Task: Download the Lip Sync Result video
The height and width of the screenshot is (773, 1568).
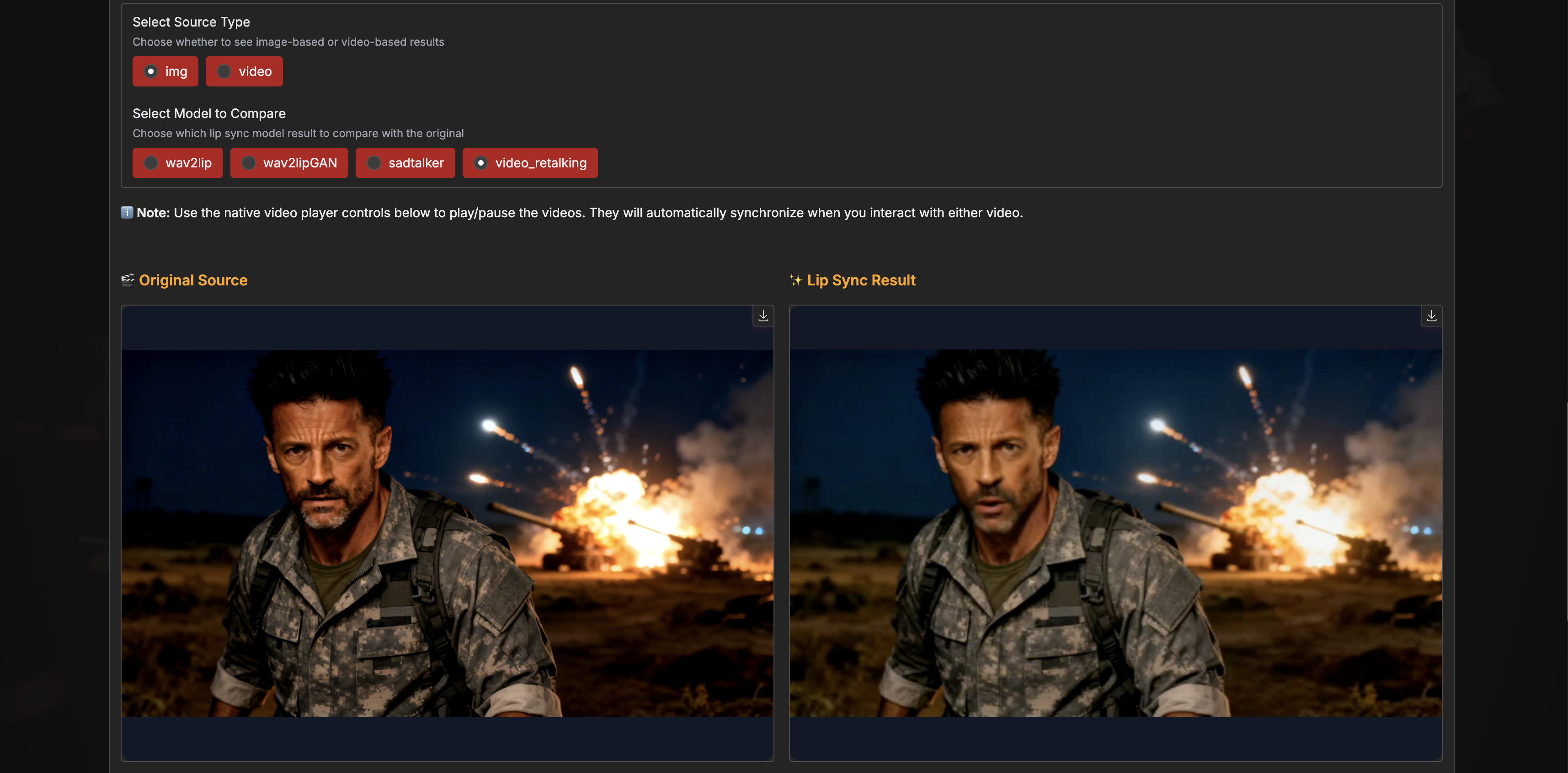Action: [x=1431, y=316]
